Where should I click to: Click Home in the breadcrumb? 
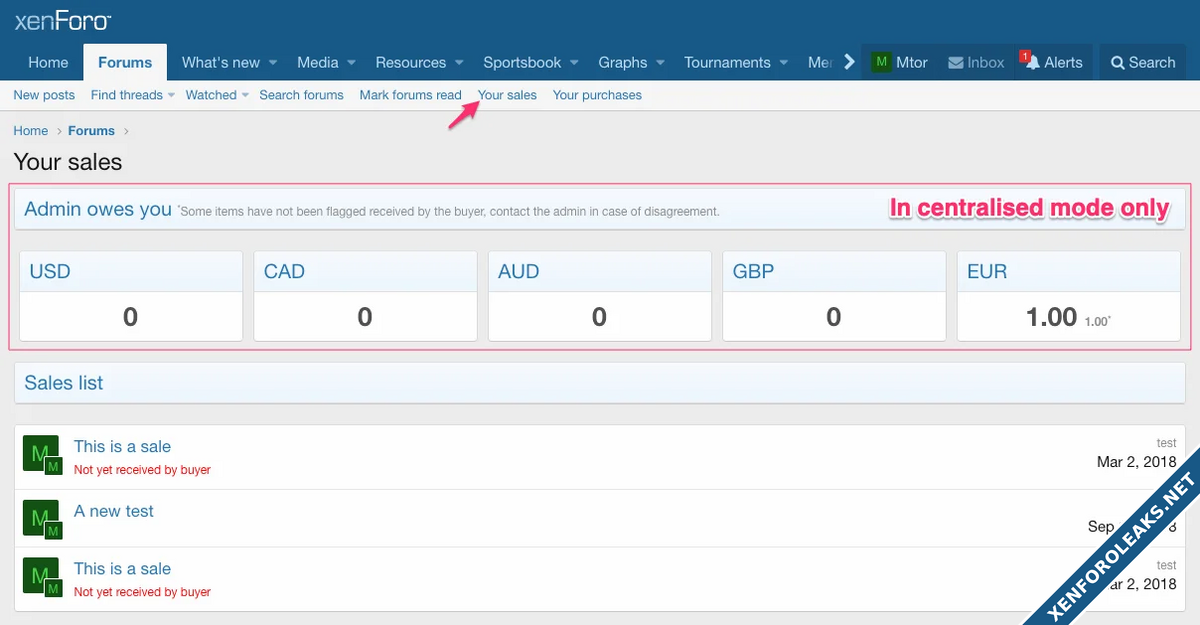(x=31, y=131)
